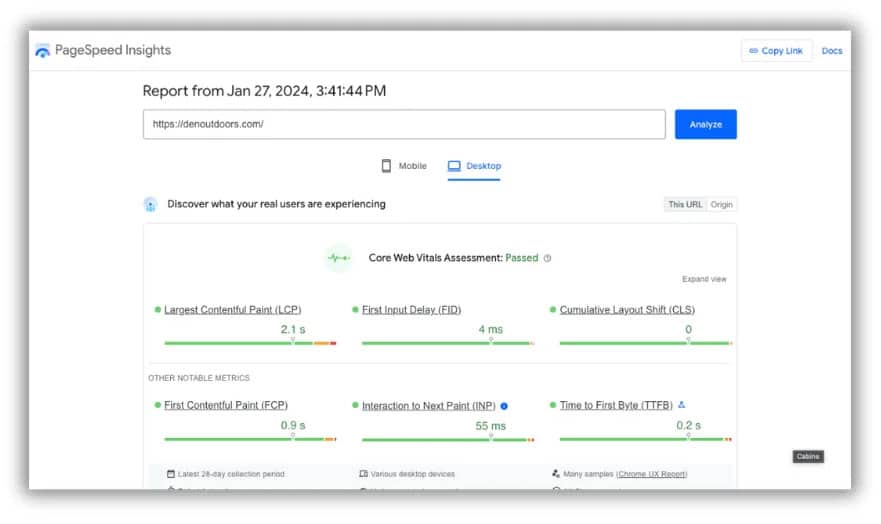Click Expand view
Screen dimensions: 881x524
point(704,279)
